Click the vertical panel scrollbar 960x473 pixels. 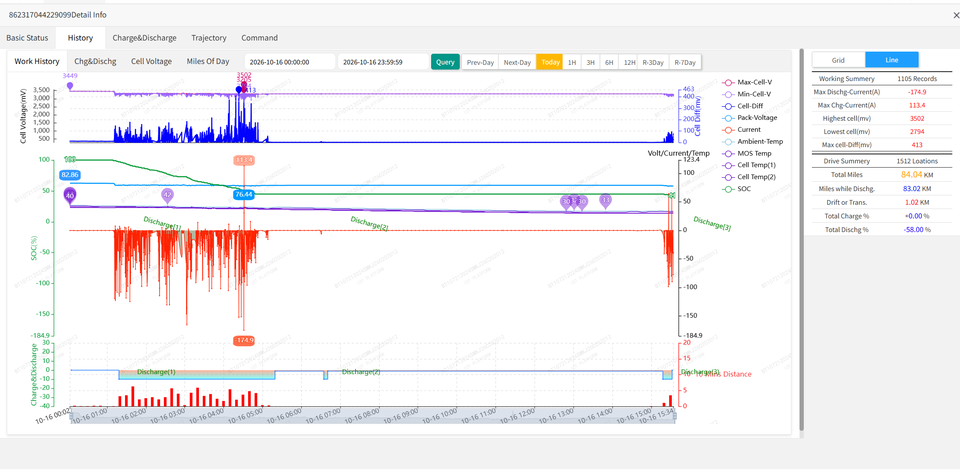coord(801,239)
